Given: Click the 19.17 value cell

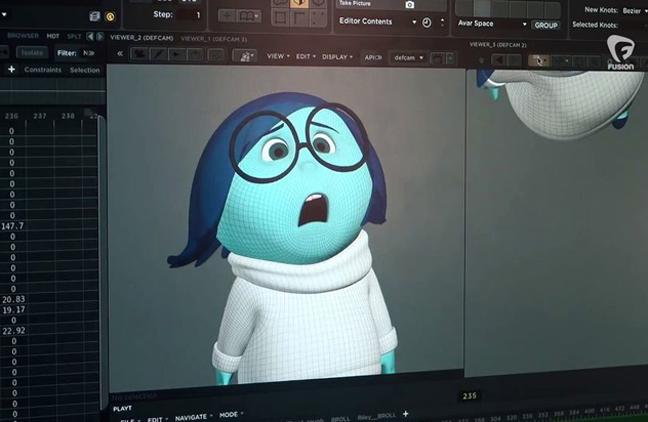Looking at the screenshot, I should click(x=14, y=310).
